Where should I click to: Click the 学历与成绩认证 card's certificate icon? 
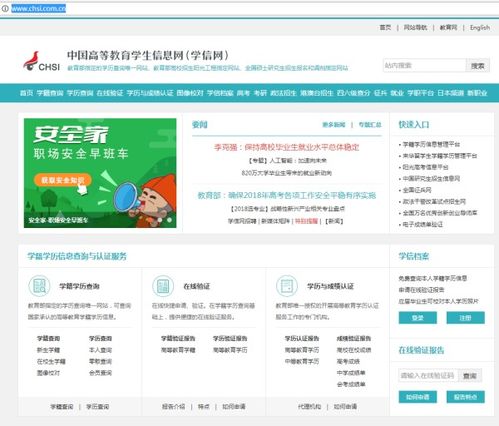coord(287,286)
